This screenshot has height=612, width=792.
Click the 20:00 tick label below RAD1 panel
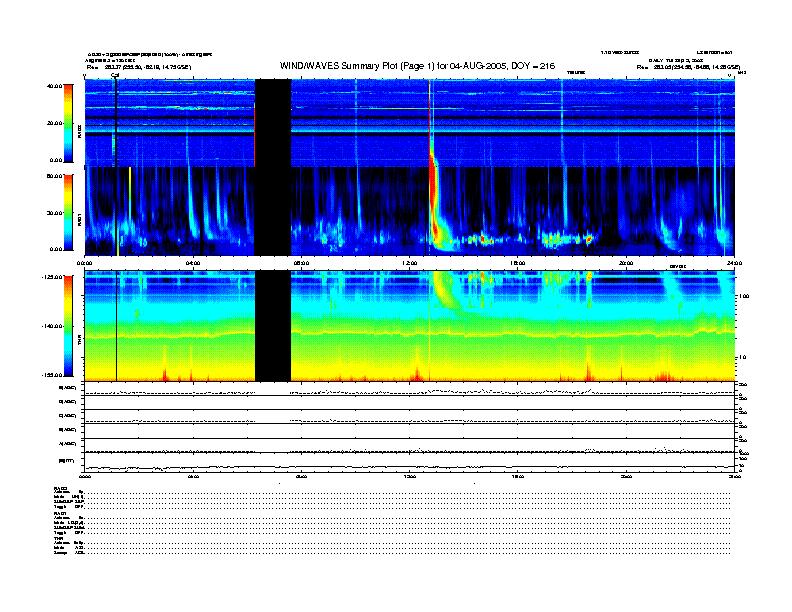pyautogui.click(x=626, y=263)
